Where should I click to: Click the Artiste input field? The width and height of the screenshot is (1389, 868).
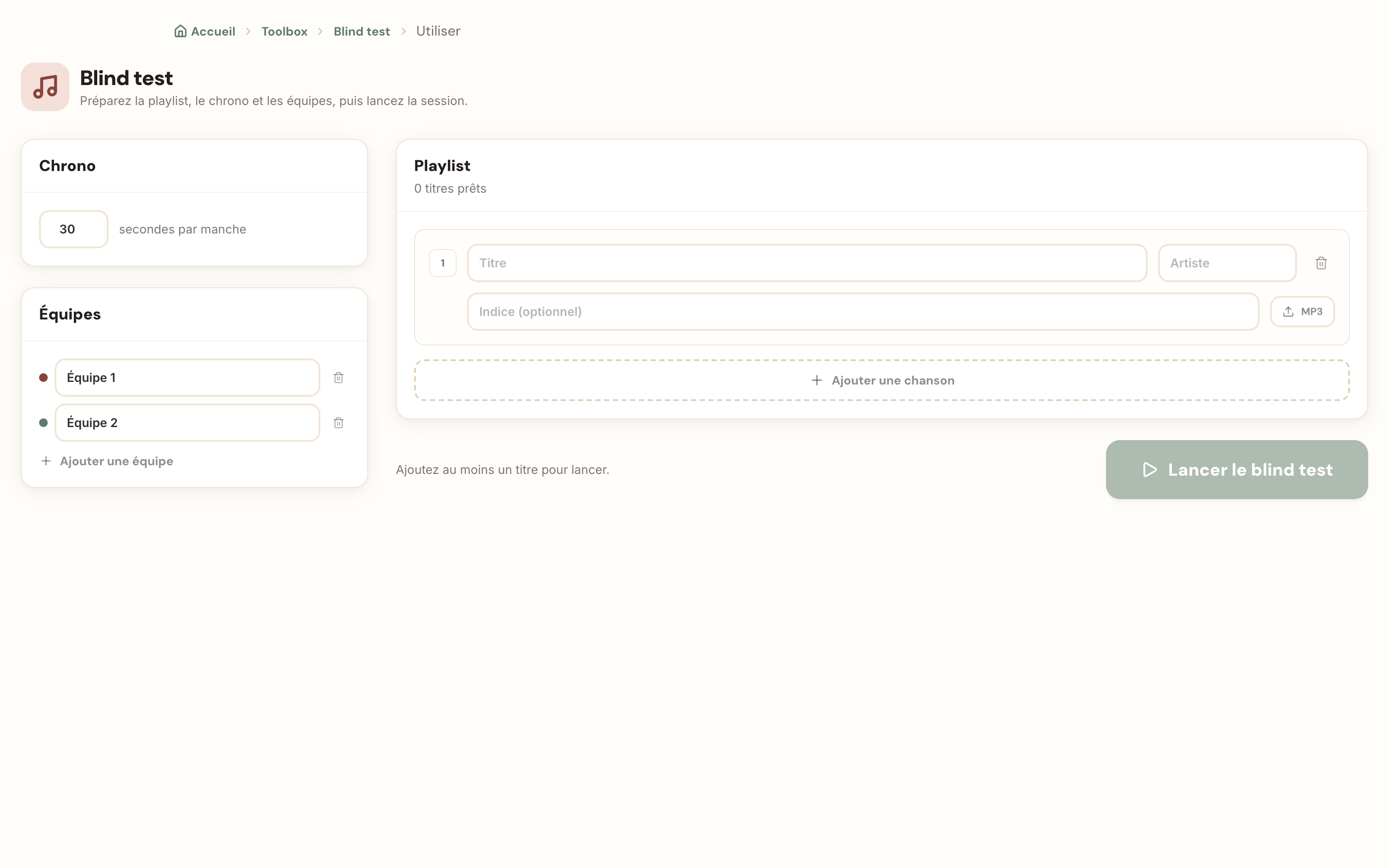point(1227,263)
